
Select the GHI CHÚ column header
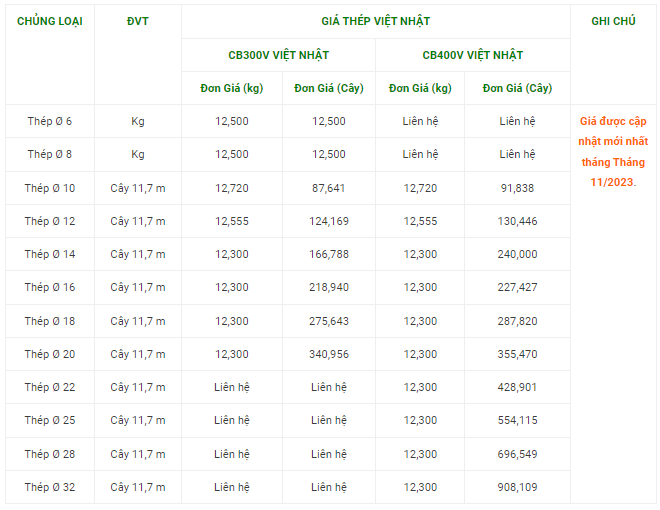(613, 21)
